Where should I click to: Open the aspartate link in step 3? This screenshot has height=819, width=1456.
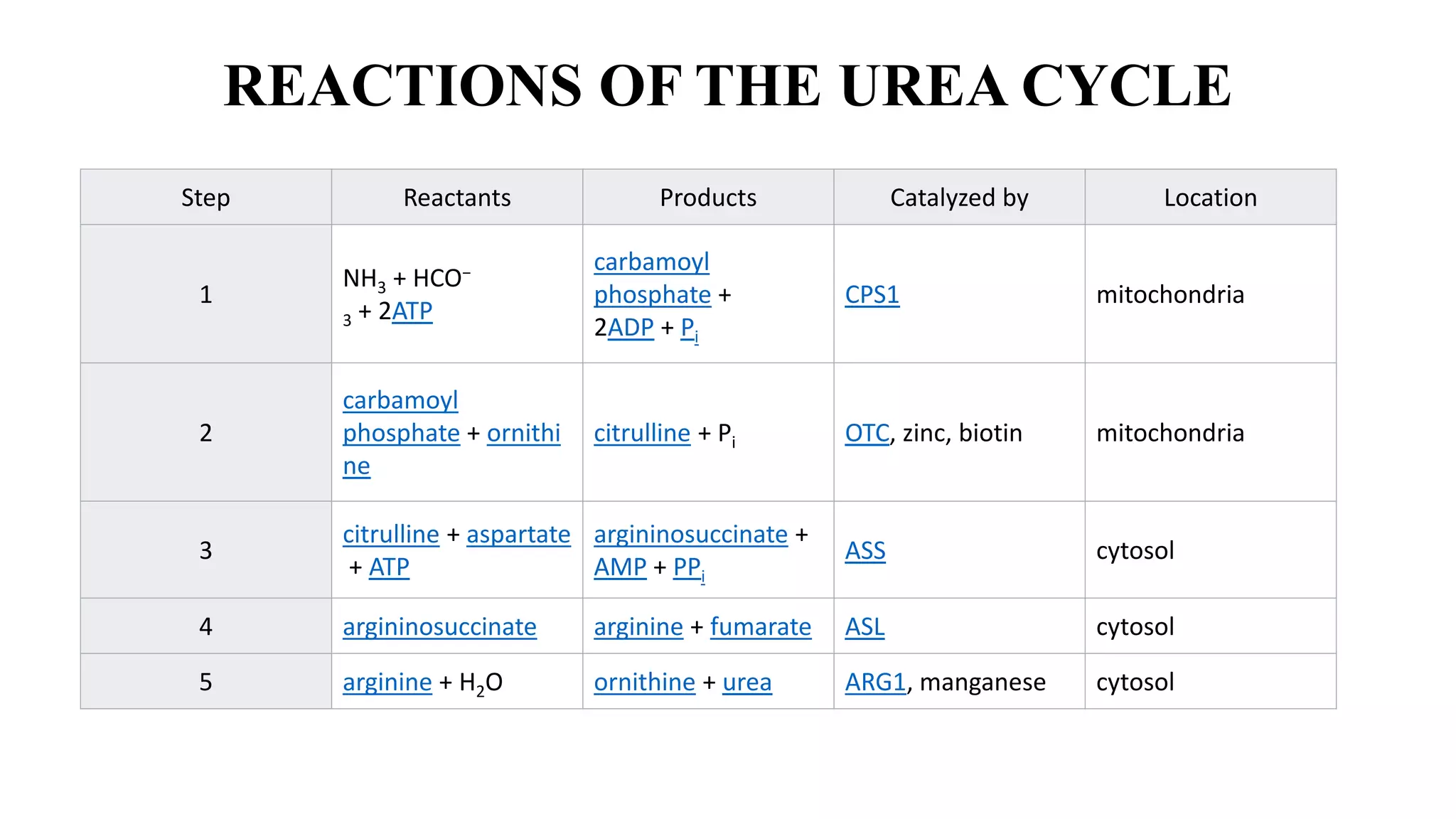coord(518,534)
